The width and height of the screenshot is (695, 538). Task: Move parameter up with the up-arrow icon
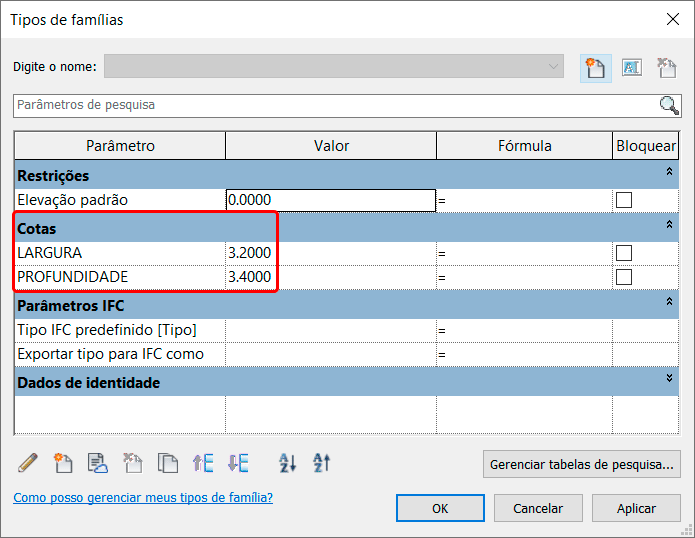(x=203, y=463)
